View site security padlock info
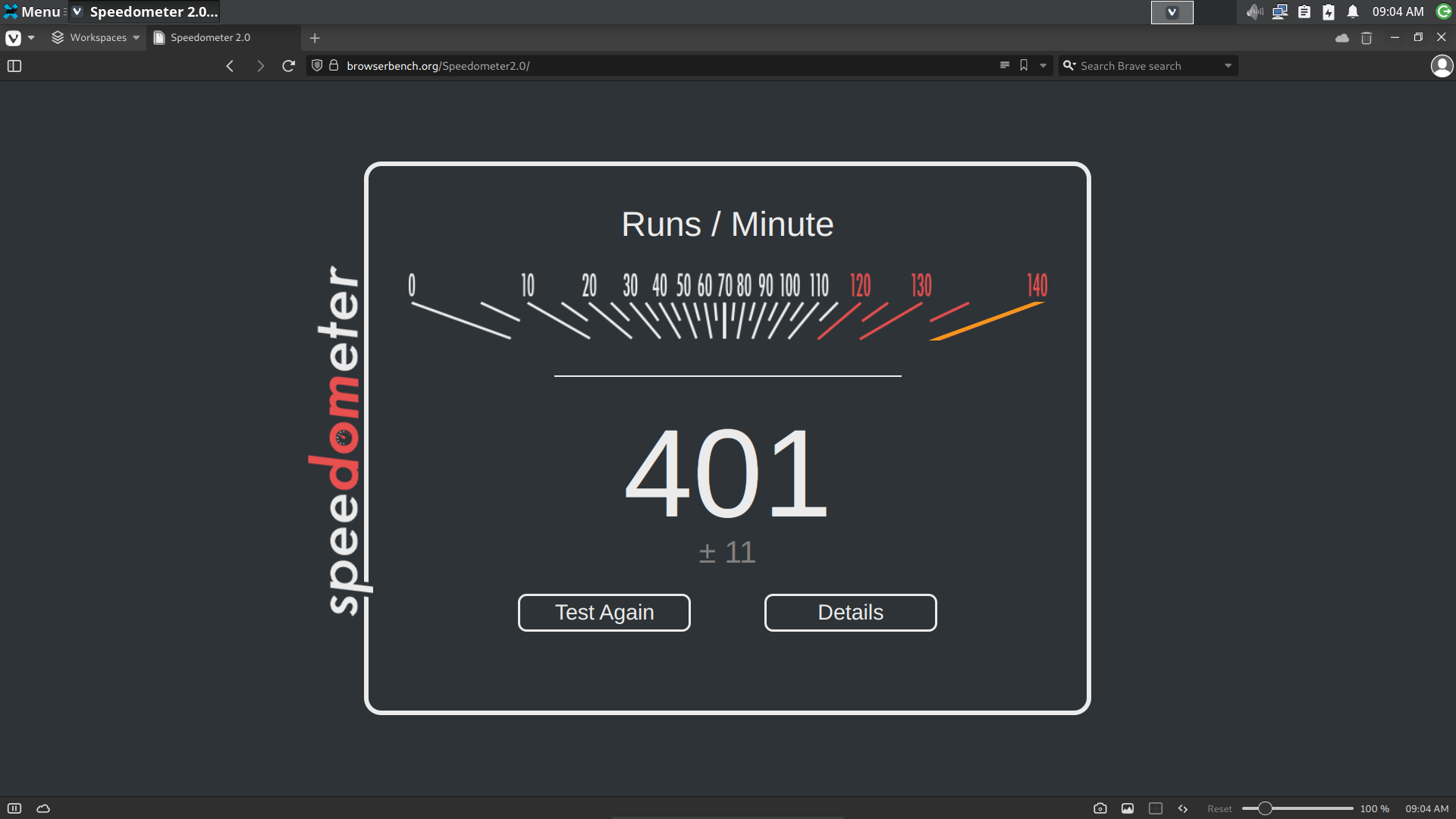 (334, 65)
